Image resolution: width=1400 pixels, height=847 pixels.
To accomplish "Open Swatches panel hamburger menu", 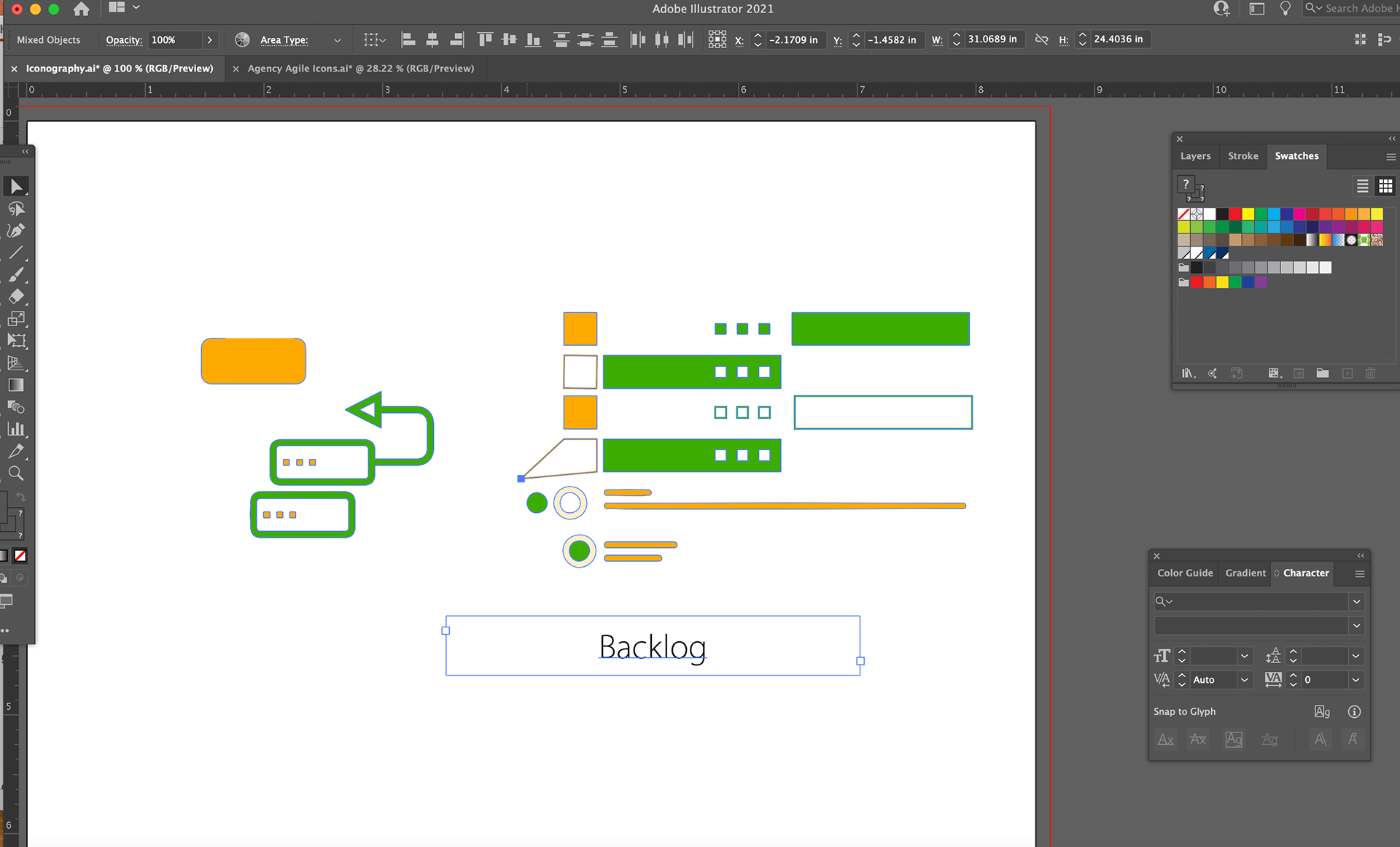I will 1391,156.
